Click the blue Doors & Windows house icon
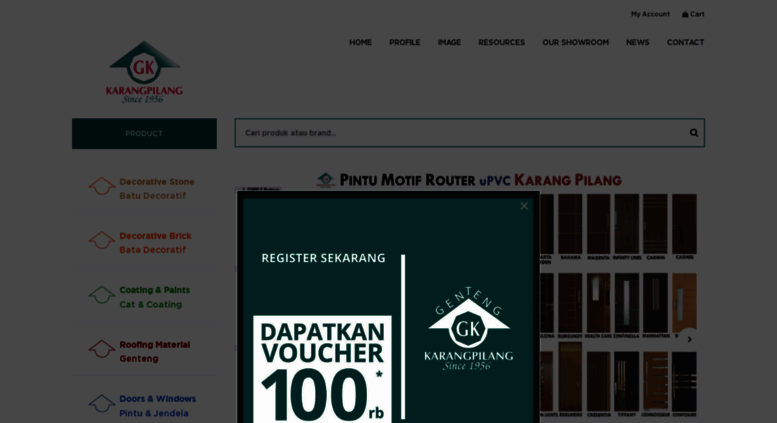777x423 pixels. (x=102, y=403)
